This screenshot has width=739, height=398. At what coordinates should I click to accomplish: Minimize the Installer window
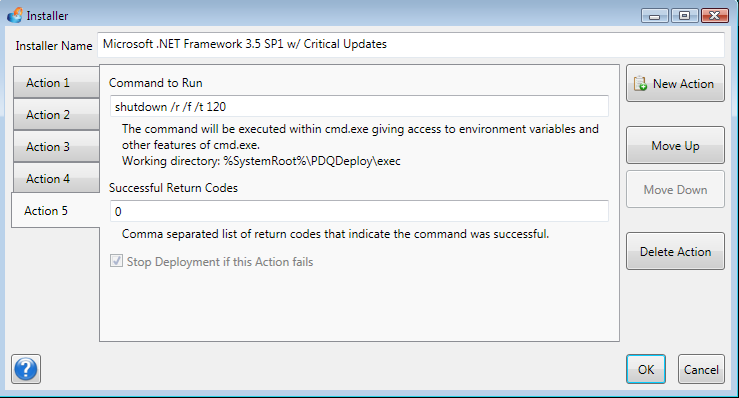[654, 16]
